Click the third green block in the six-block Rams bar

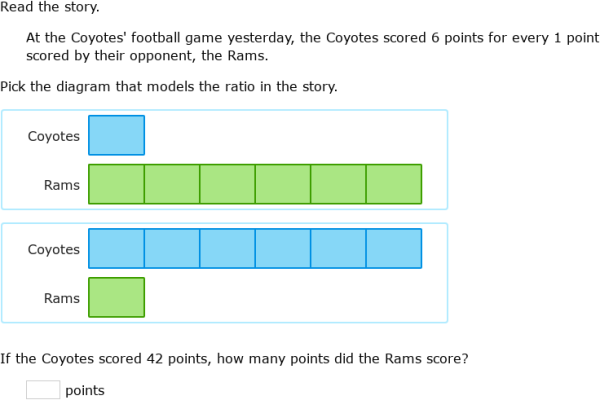coord(227,184)
